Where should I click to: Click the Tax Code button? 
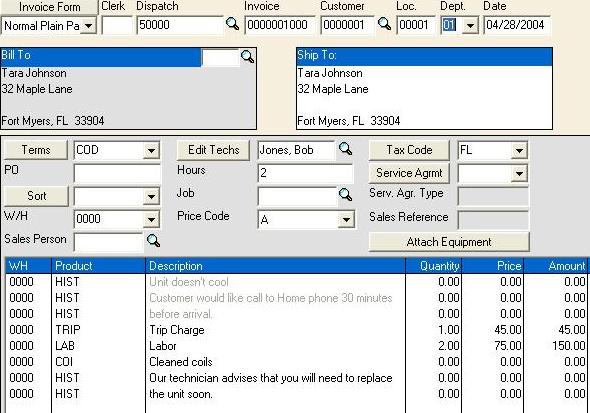(409, 150)
